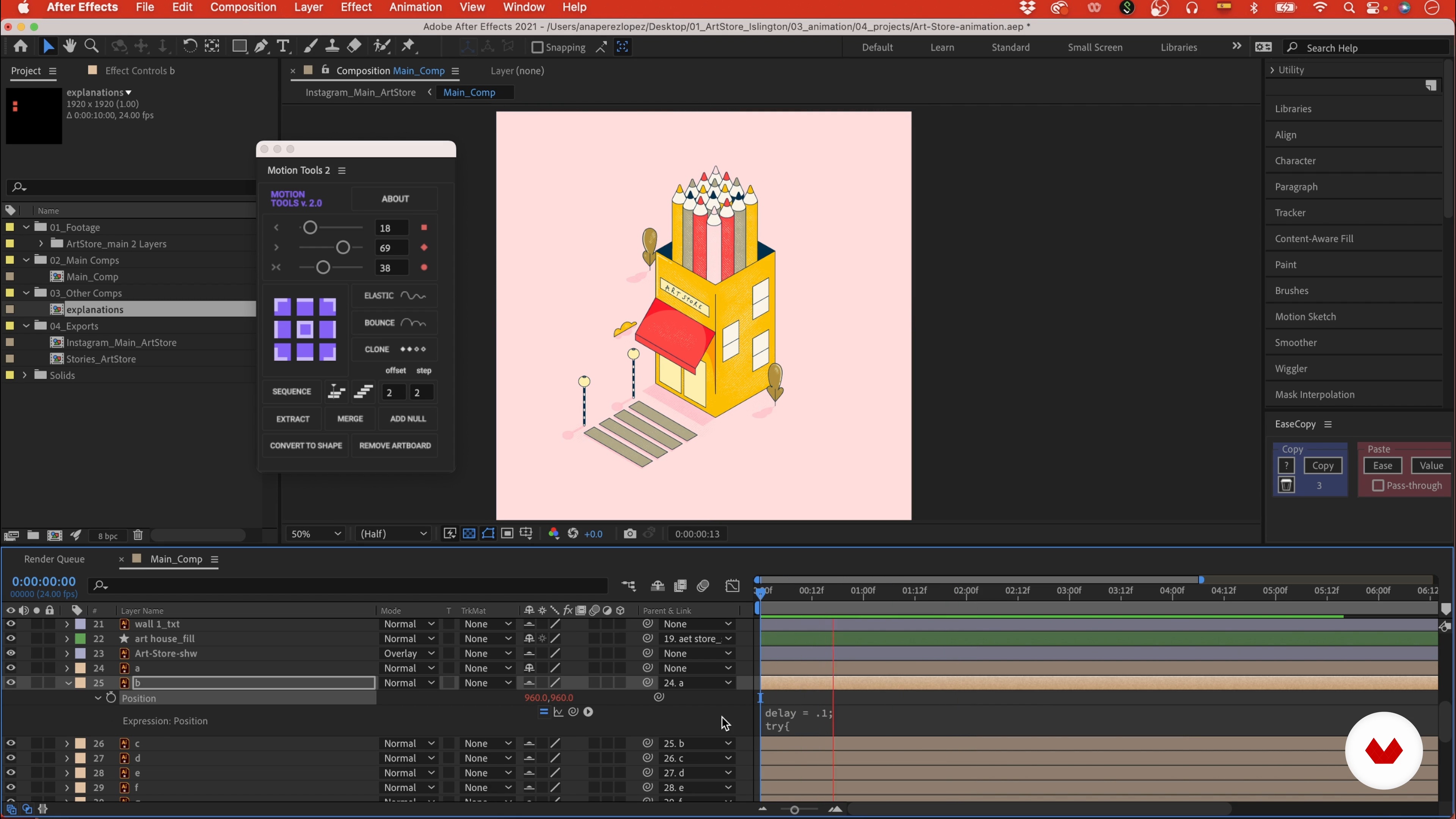Click the snapshot camera icon in viewer
1456x819 pixels.
[630, 534]
